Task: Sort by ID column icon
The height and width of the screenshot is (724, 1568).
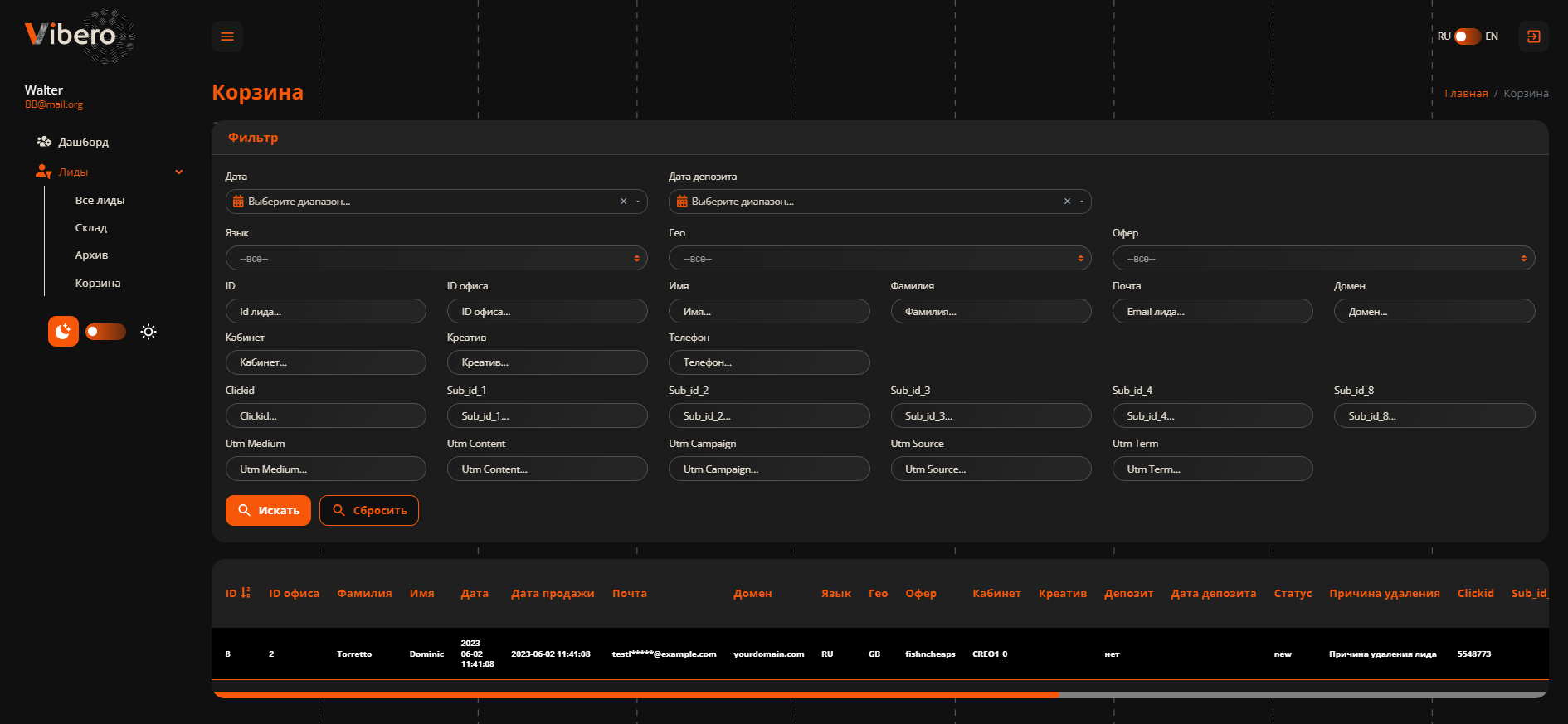Action: click(245, 593)
